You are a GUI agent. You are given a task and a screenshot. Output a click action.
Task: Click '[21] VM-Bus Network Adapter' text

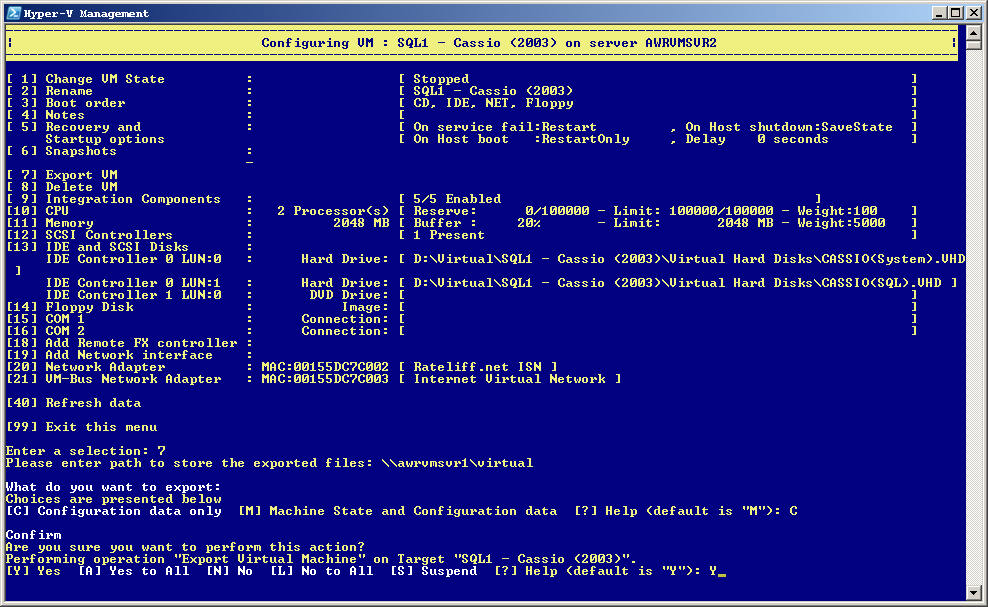point(113,378)
